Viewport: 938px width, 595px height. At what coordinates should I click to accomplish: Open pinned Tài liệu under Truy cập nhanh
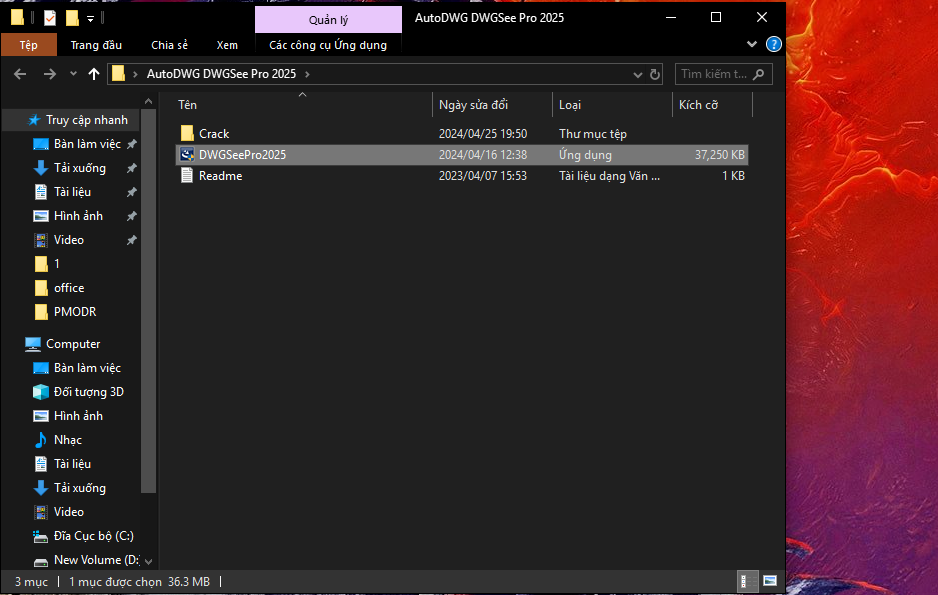72,192
